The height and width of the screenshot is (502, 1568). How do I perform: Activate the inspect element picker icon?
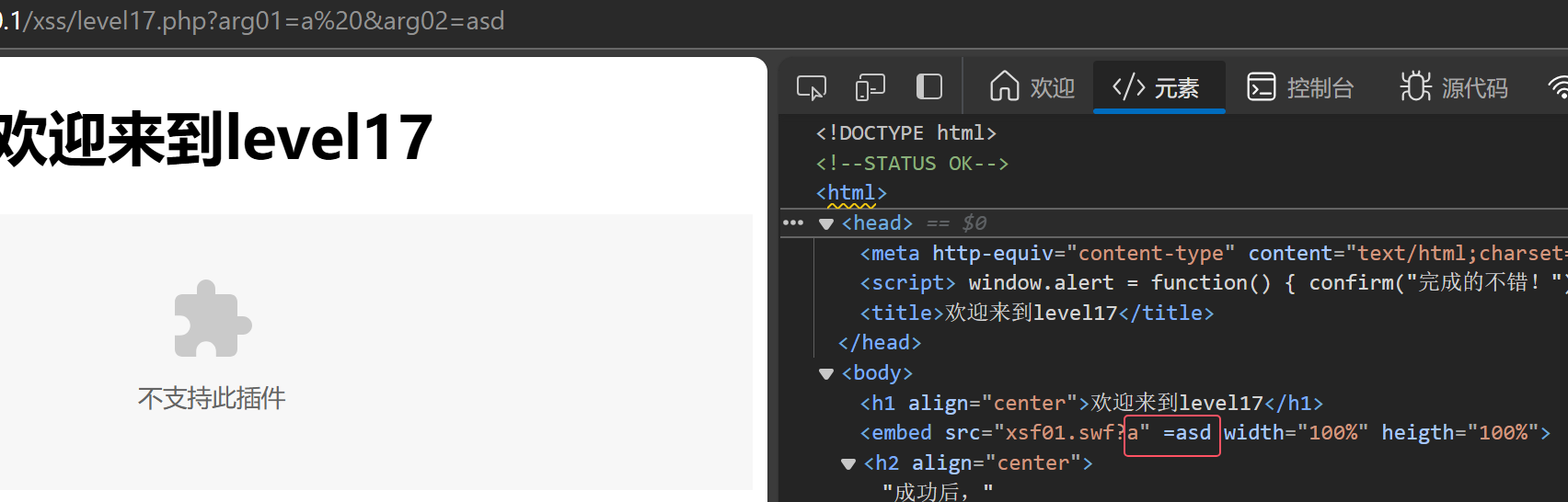click(811, 87)
